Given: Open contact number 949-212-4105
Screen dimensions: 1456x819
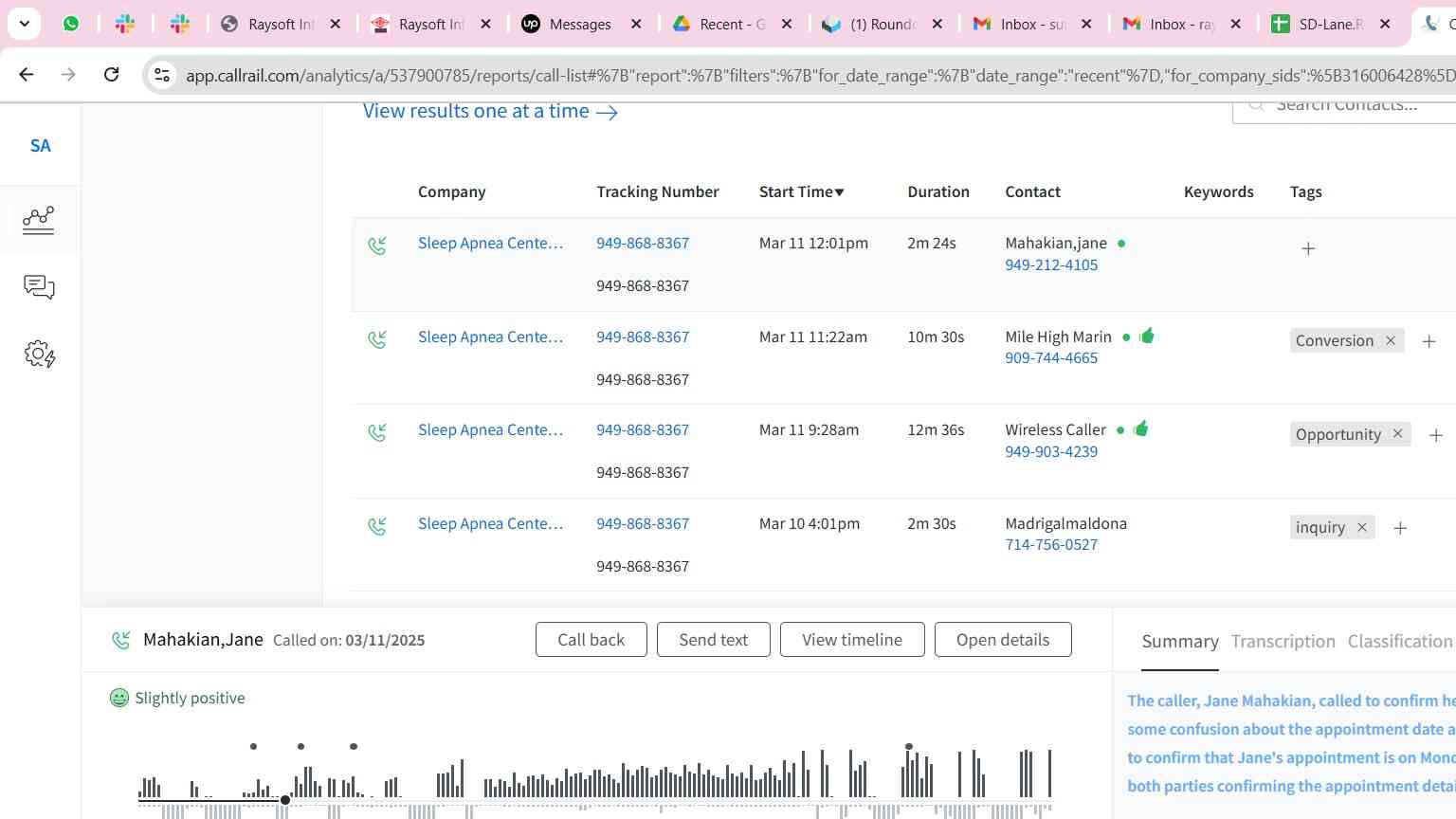Looking at the screenshot, I should (1051, 264).
